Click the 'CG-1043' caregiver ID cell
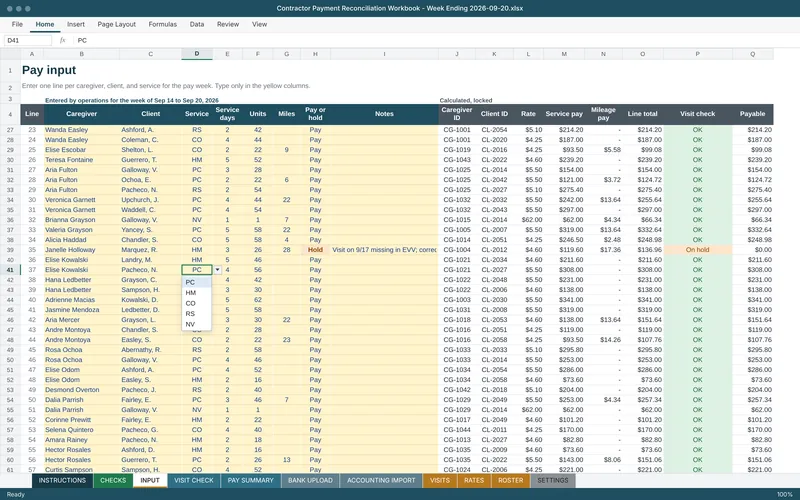 coord(457,160)
